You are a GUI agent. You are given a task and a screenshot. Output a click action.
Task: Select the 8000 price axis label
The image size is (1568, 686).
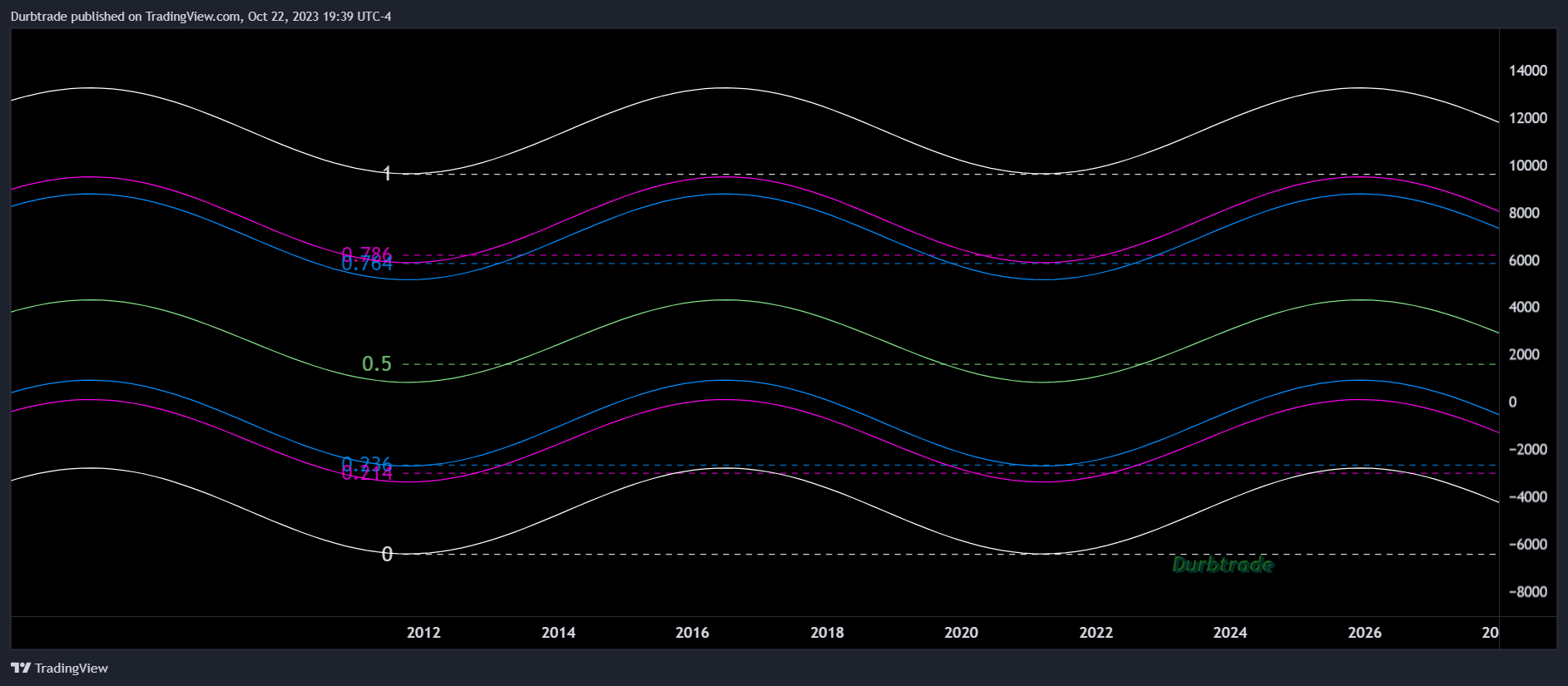(x=1524, y=213)
